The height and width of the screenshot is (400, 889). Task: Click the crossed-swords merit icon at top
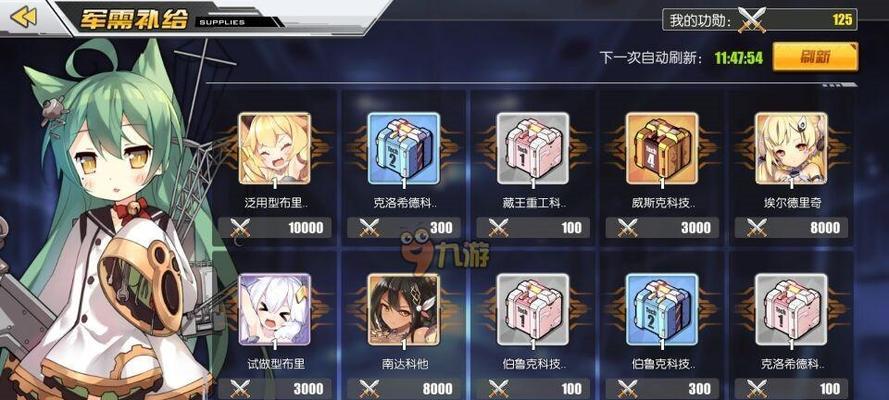[752, 20]
